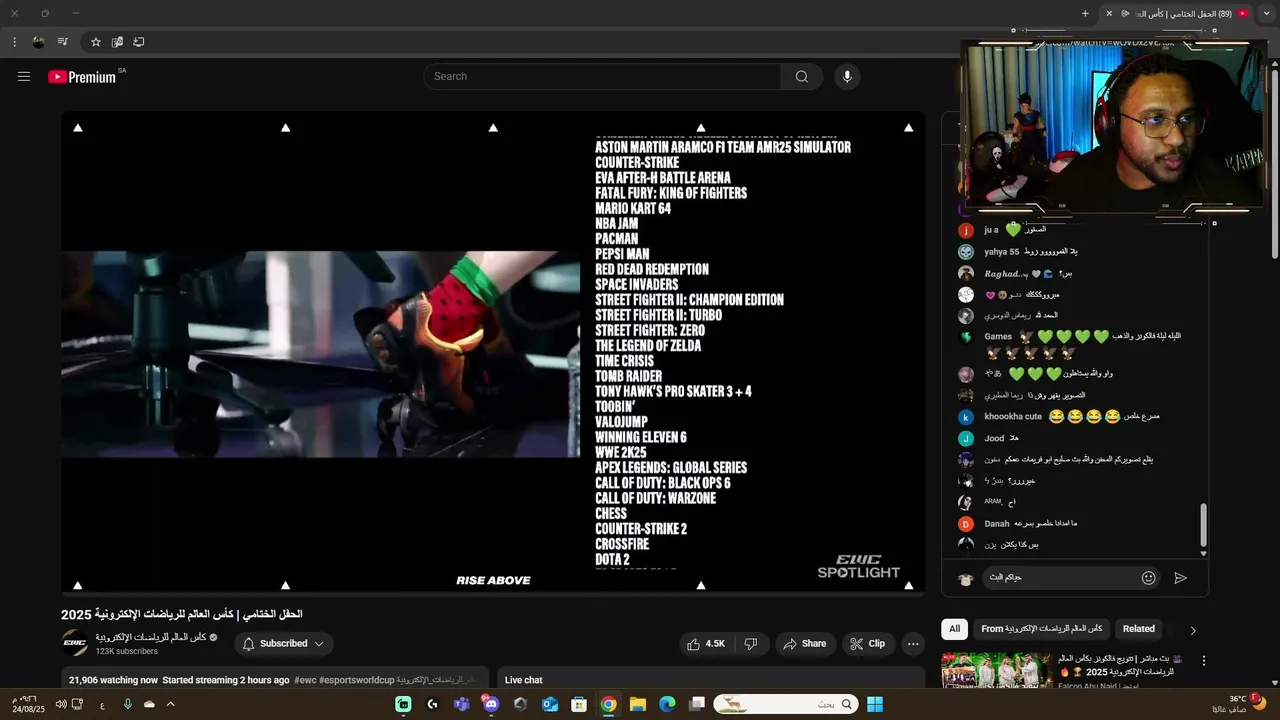Switch to Chrome on the taskbar
The height and width of the screenshot is (720, 1280).
pyautogui.click(x=608, y=704)
